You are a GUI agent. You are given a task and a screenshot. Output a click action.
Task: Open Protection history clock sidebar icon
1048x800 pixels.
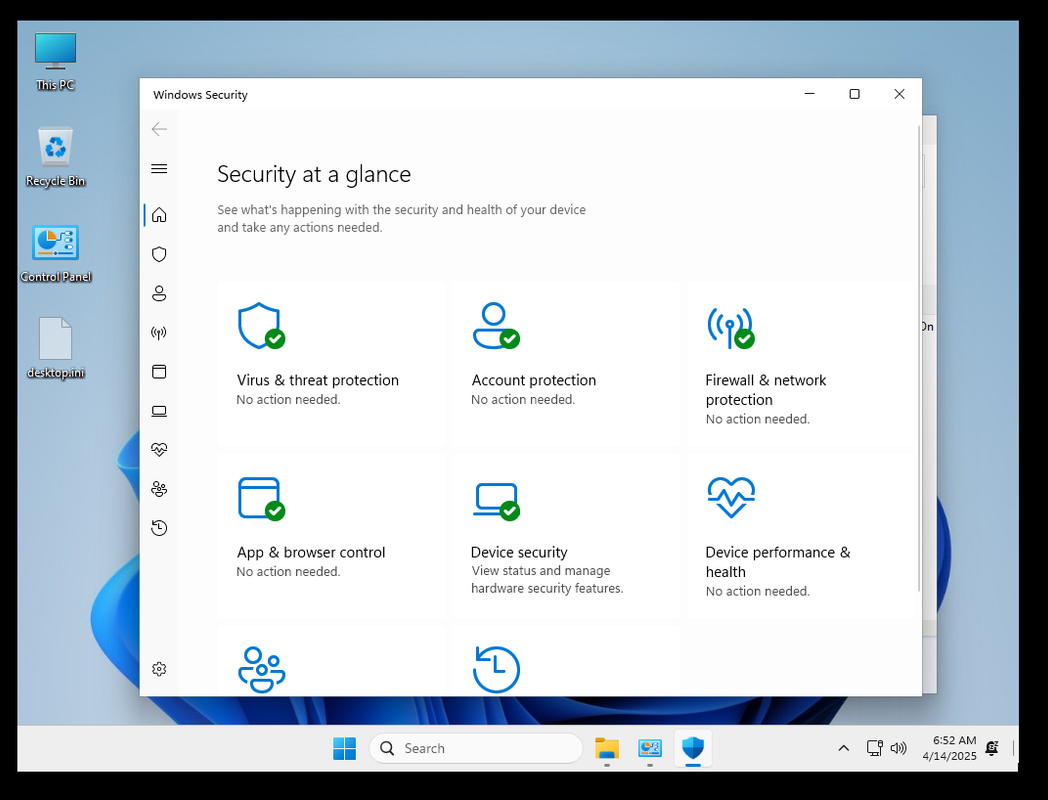tap(159, 528)
